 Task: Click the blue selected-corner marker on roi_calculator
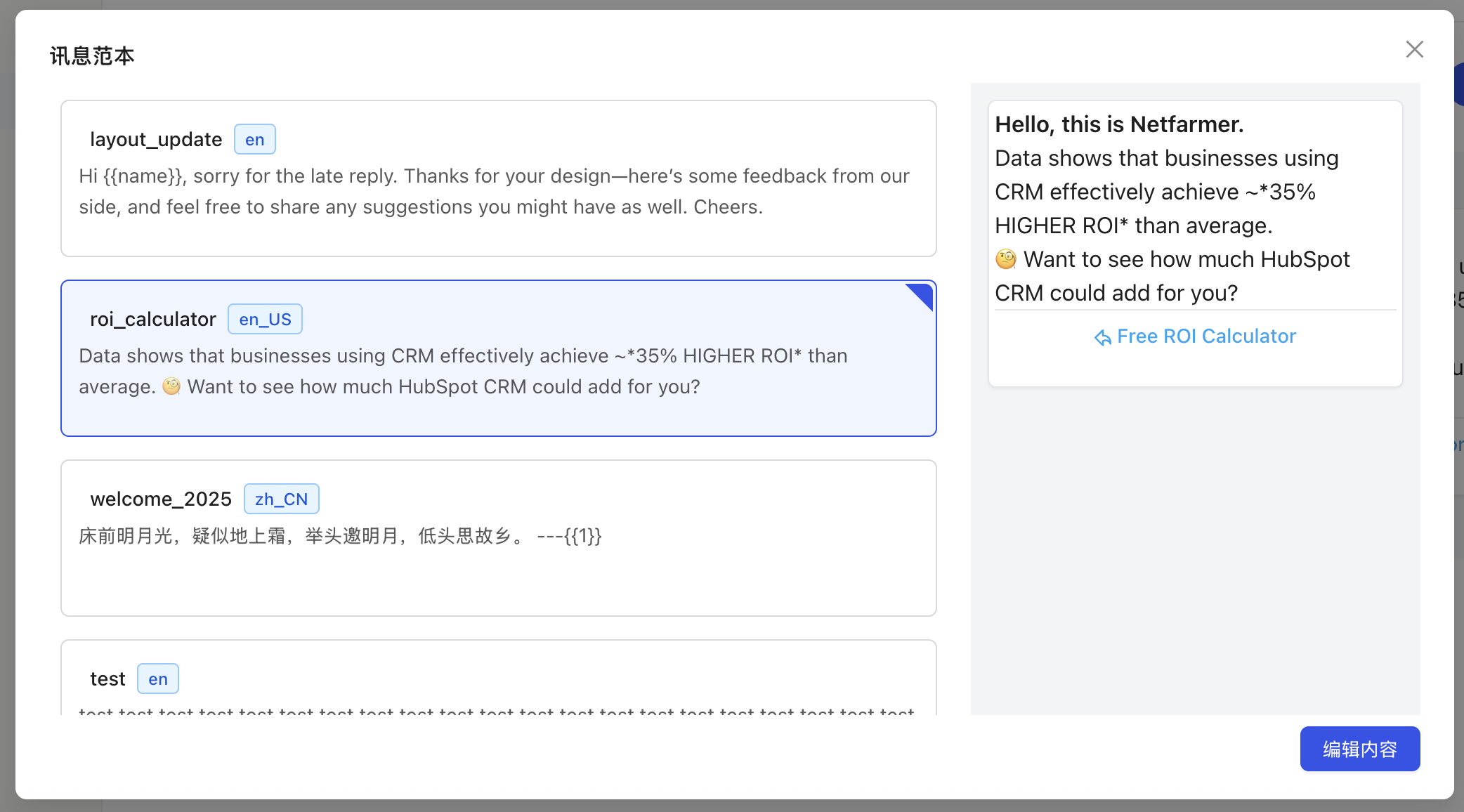pyautogui.click(x=922, y=294)
